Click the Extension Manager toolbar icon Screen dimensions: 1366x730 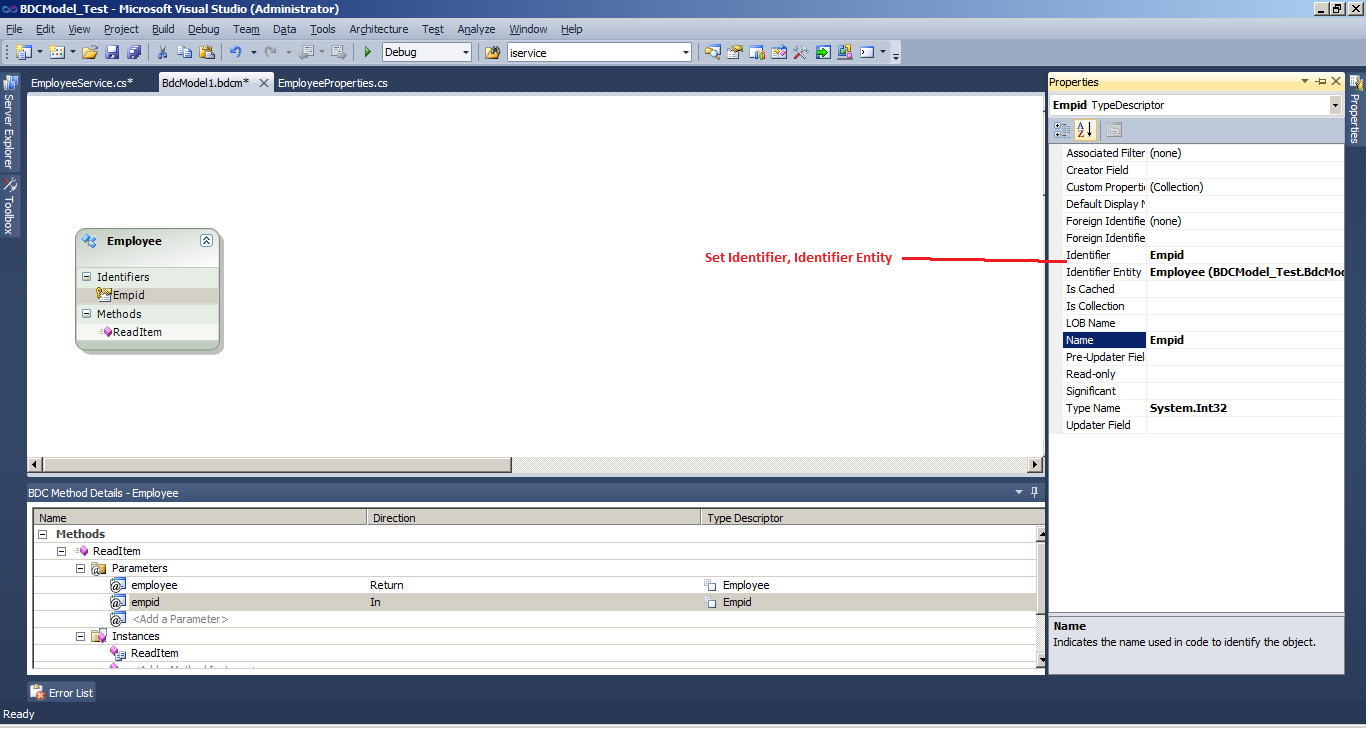[845, 52]
